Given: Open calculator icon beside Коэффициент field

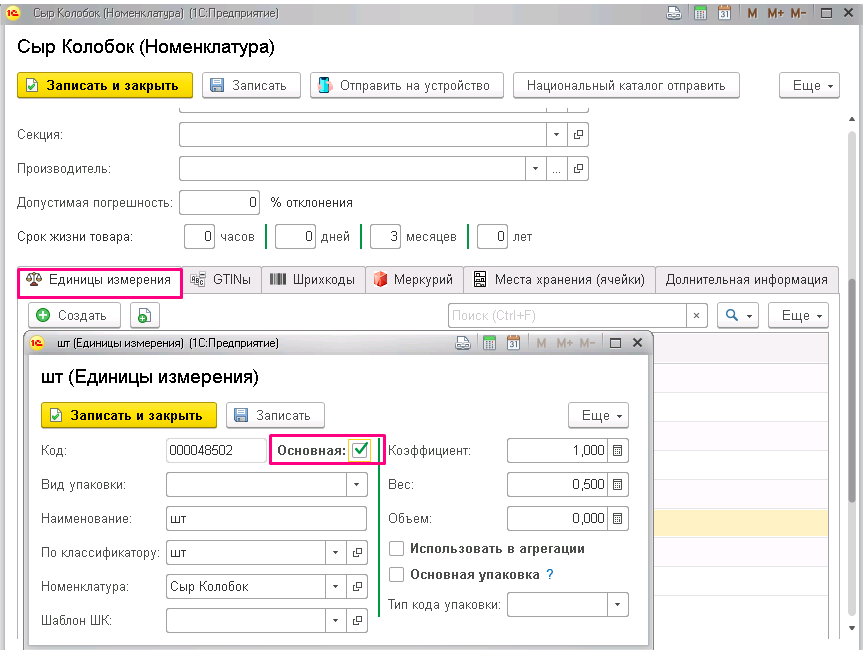Looking at the screenshot, I should (618, 450).
